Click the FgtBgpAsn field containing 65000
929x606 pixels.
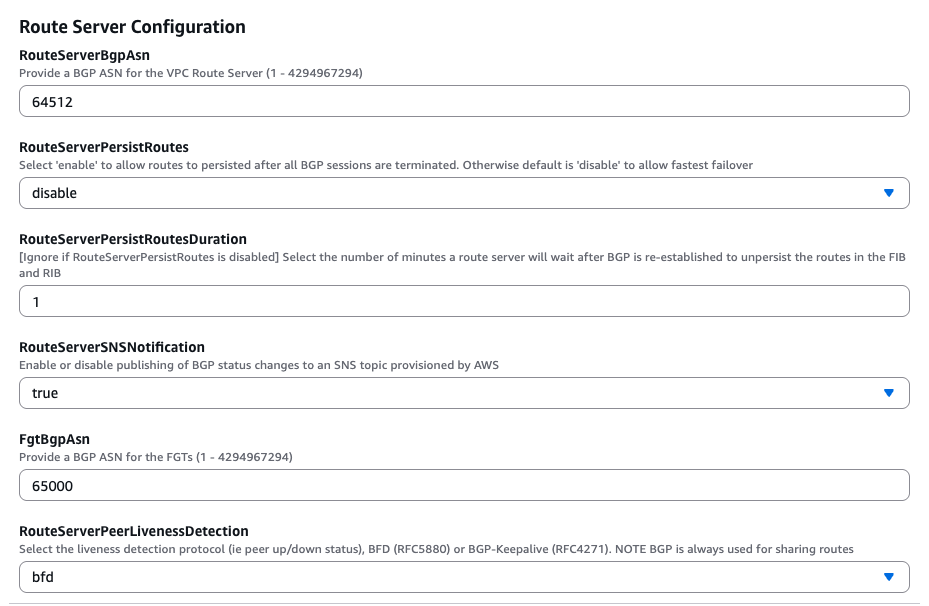coord(464,485)
